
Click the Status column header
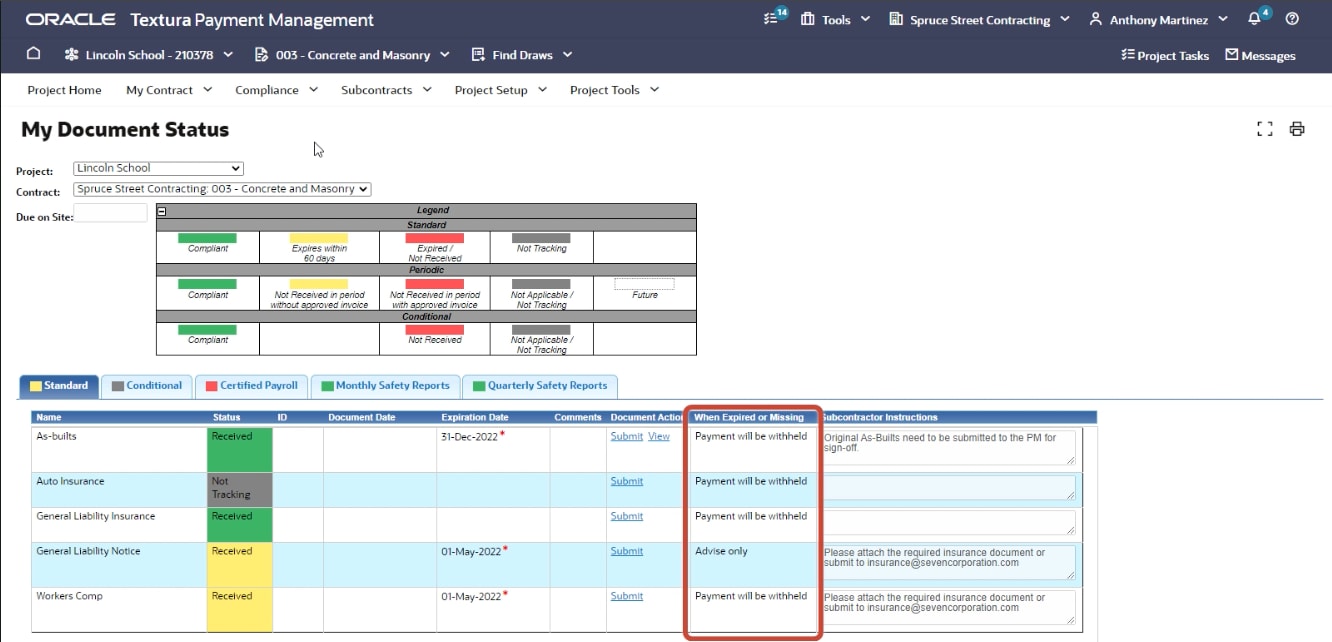[x=226, y=417]
